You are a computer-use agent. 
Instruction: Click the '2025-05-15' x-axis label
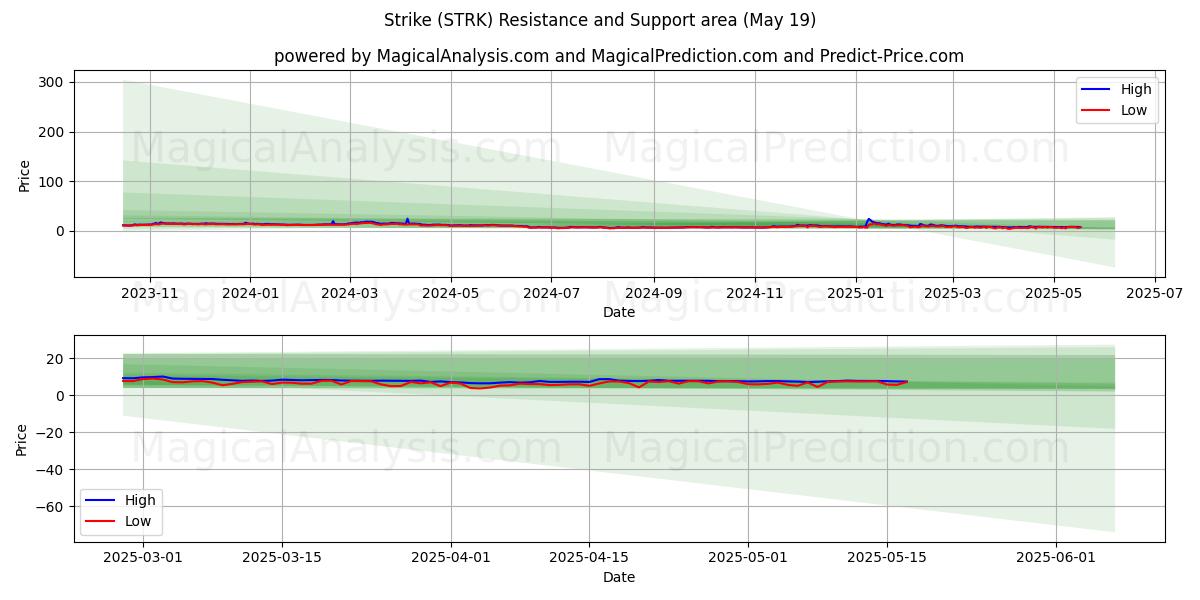point(887,560)
